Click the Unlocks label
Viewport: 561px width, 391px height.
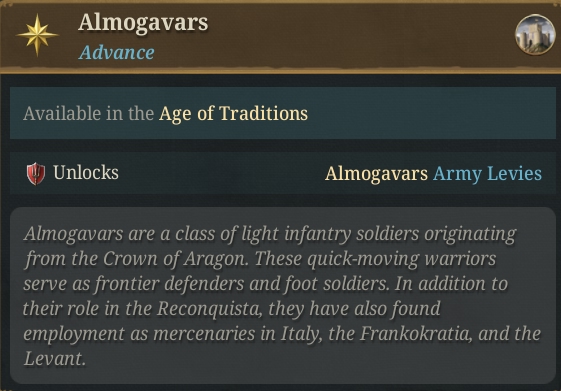coord(86,172)
